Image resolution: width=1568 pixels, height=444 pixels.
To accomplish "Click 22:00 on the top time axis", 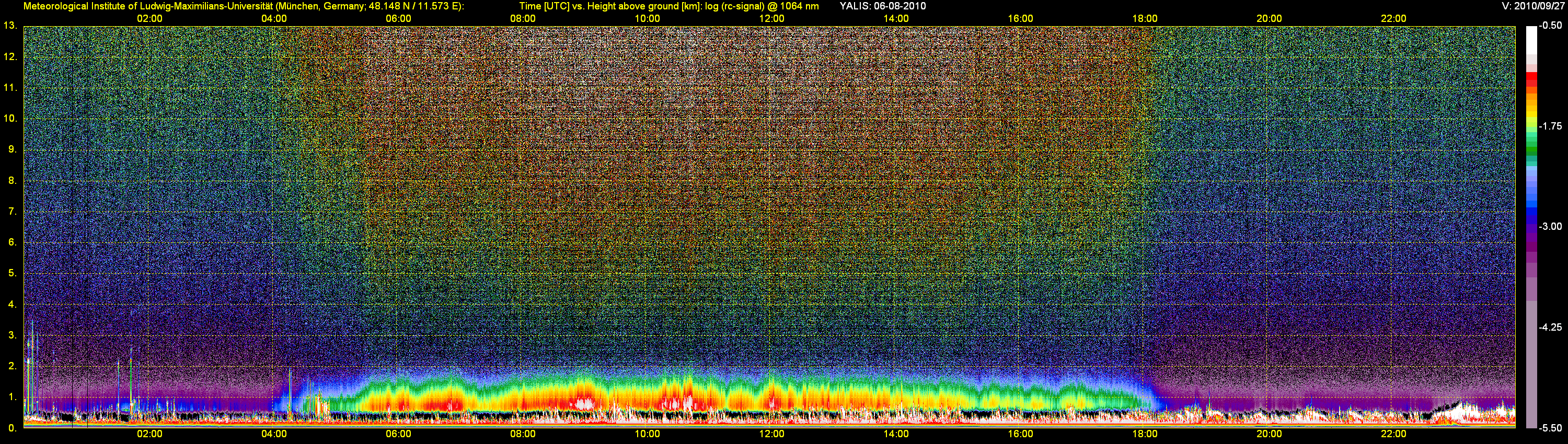I will (x=1393, y=18).
